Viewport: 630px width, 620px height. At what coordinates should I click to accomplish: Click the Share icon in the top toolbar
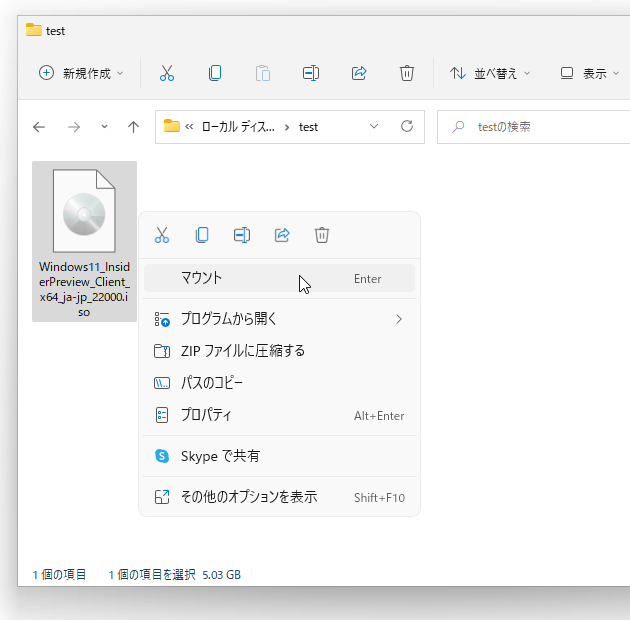[359, 73]
